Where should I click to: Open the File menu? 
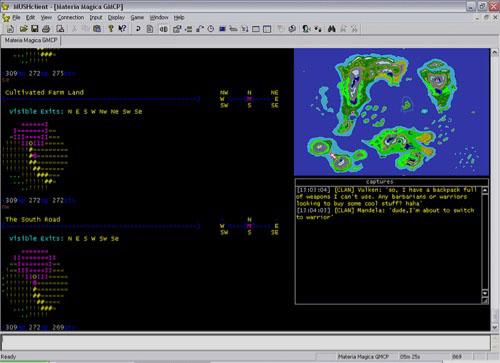click(x=16, y=17)
